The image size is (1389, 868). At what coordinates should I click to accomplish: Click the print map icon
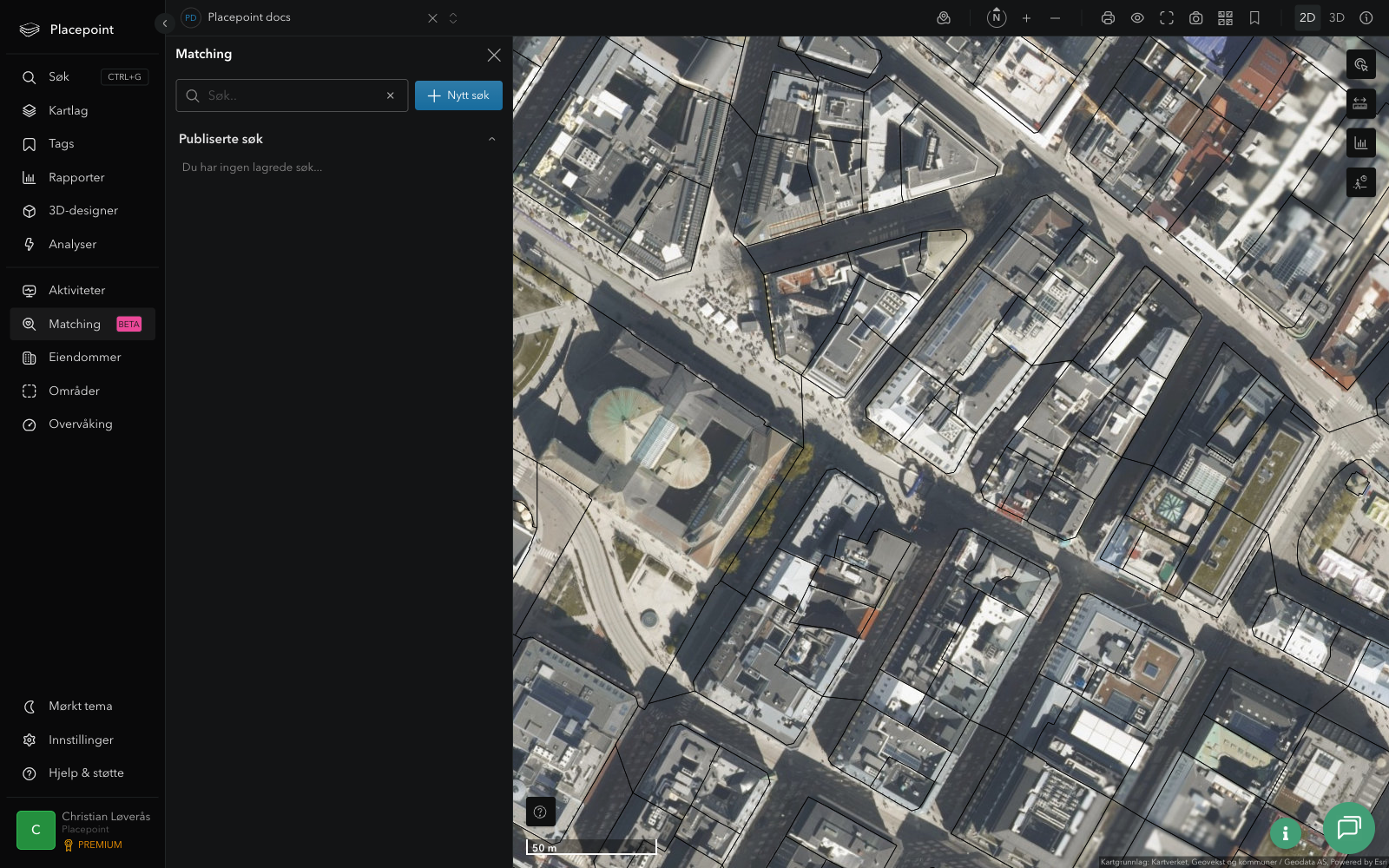[1108, 18]
